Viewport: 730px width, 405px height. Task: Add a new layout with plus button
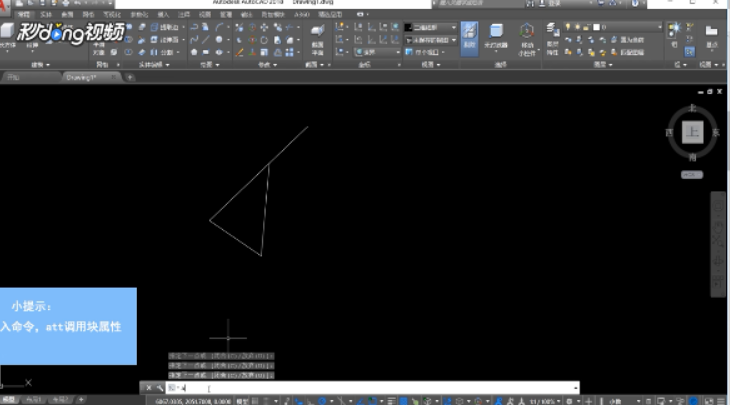(x=81, y=399)
